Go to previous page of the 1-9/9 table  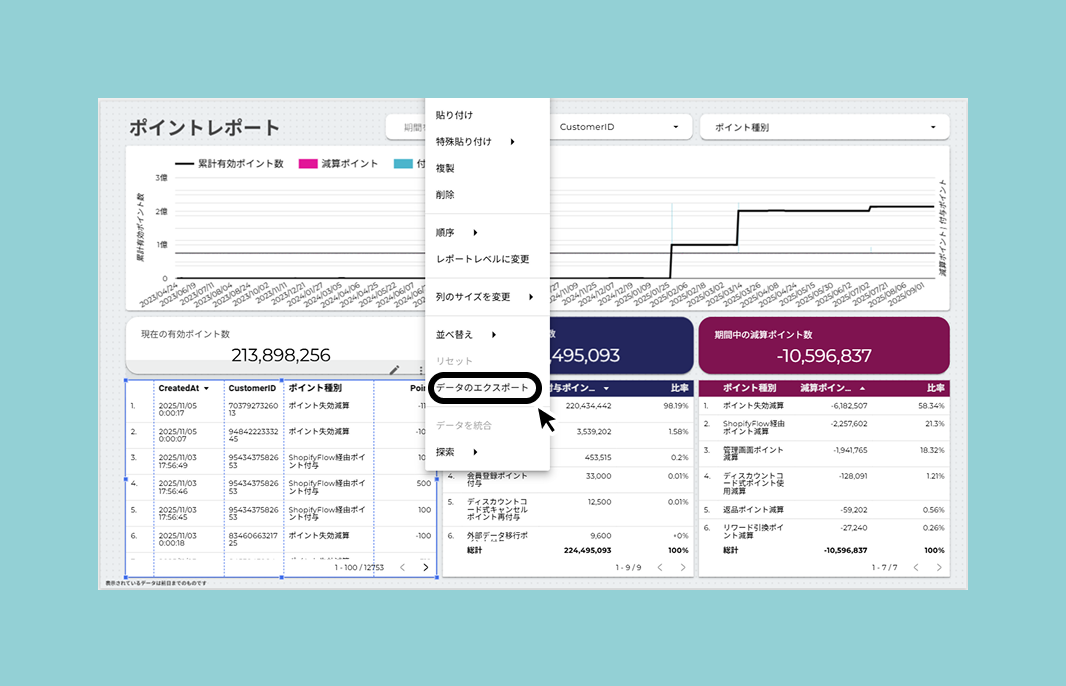coord(659,567)
